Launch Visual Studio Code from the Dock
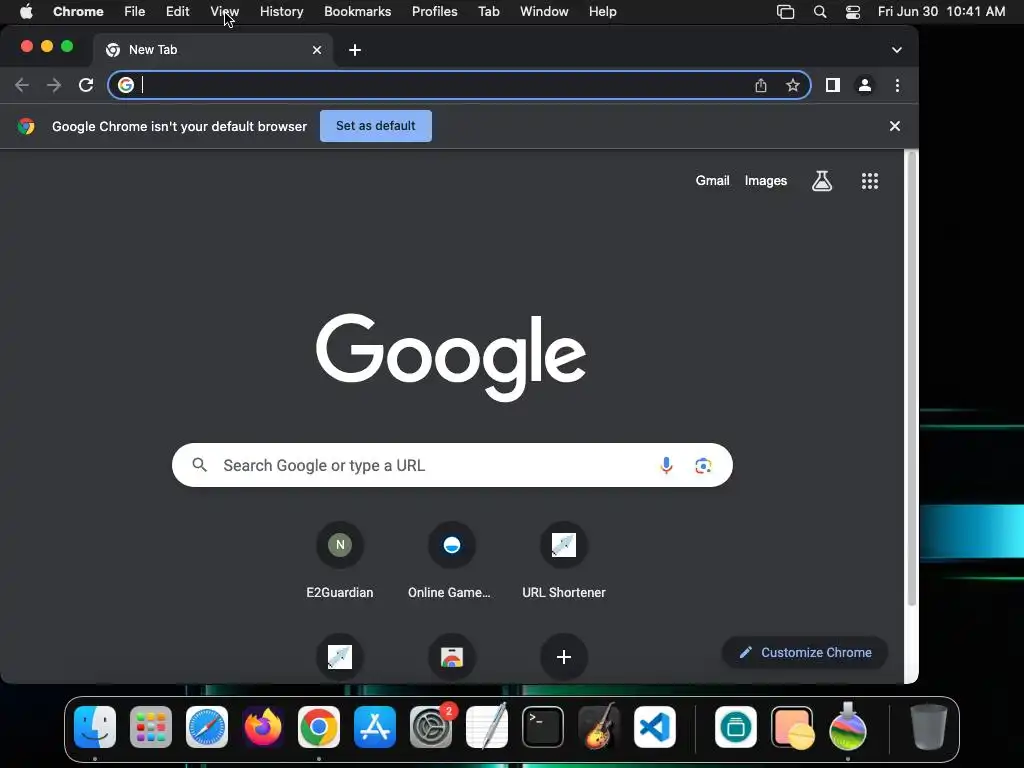The height and width of the screenshot is (768, 1024). click(655, 727)
